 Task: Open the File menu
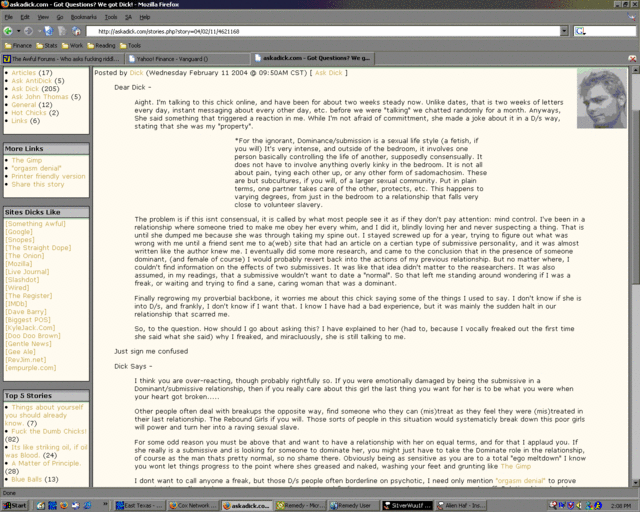9,17
